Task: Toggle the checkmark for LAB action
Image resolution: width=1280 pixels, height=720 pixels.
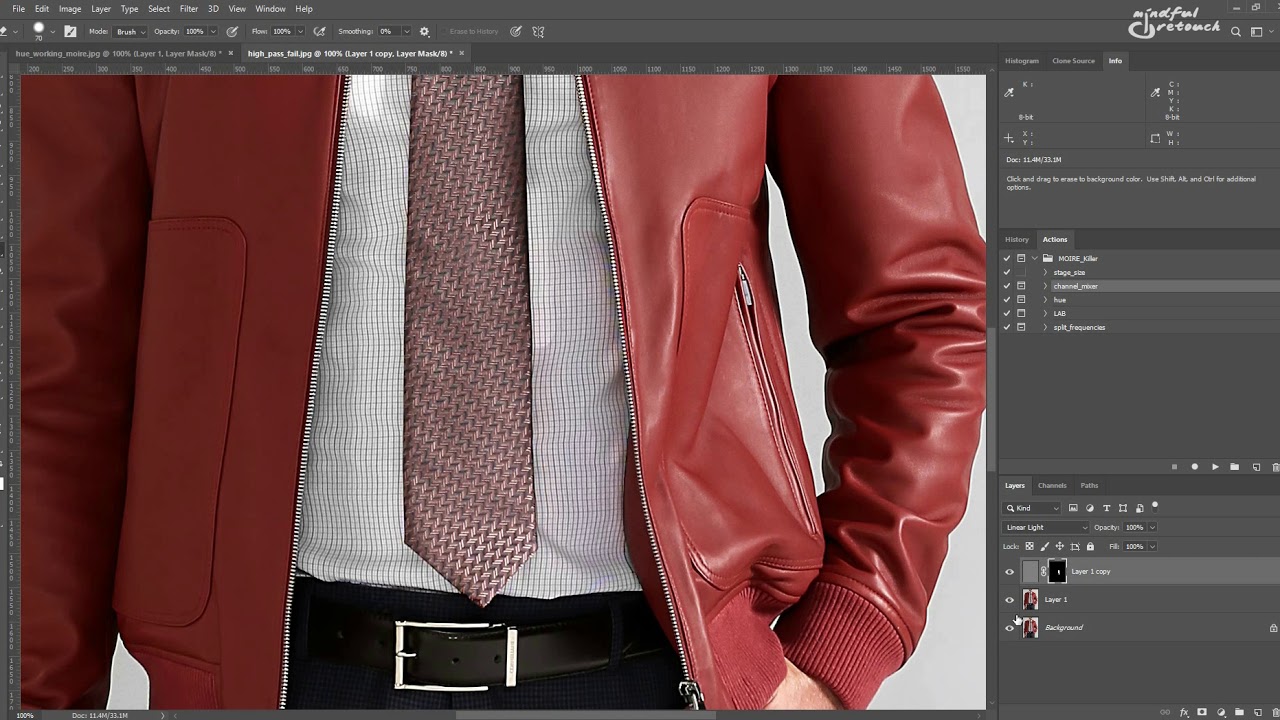Action: coord(1007,313)
